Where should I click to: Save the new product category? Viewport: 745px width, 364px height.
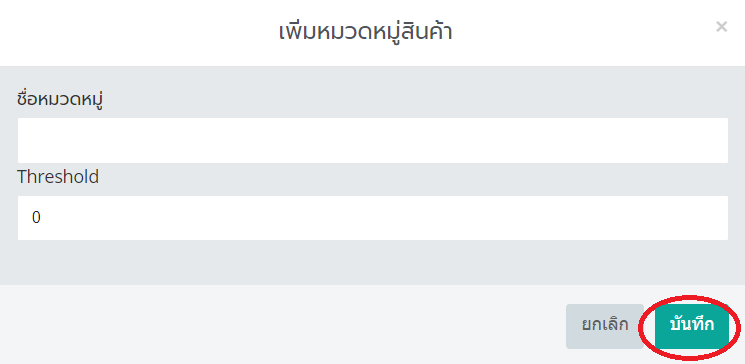(692, 326)
